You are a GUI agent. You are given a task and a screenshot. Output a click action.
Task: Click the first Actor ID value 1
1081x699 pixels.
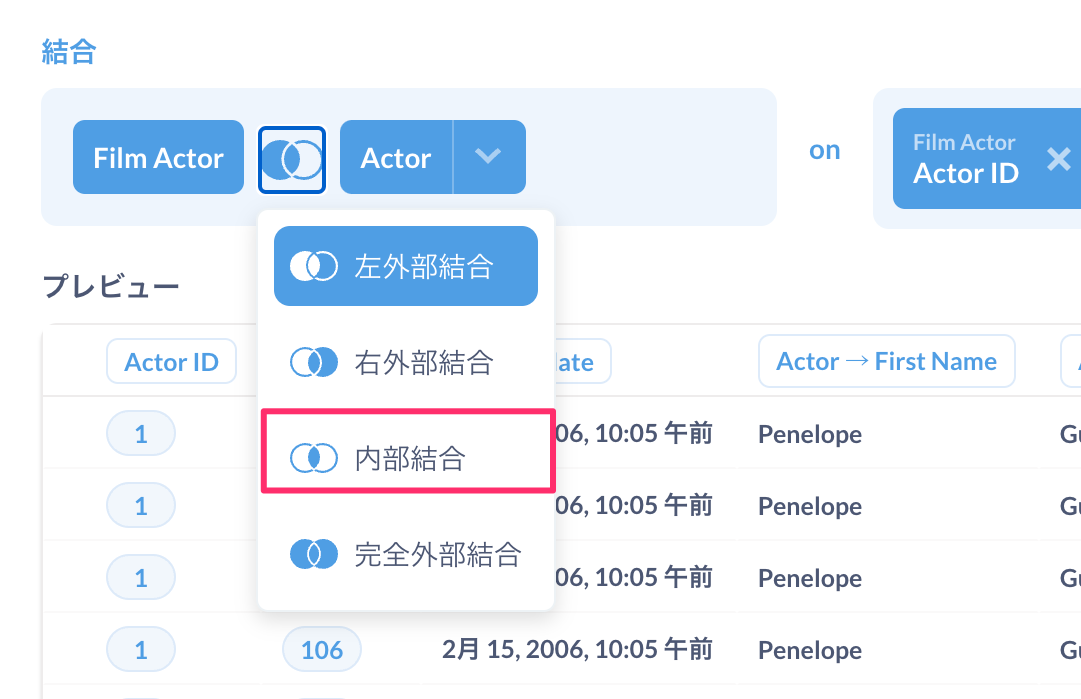(x=141, y=434)
